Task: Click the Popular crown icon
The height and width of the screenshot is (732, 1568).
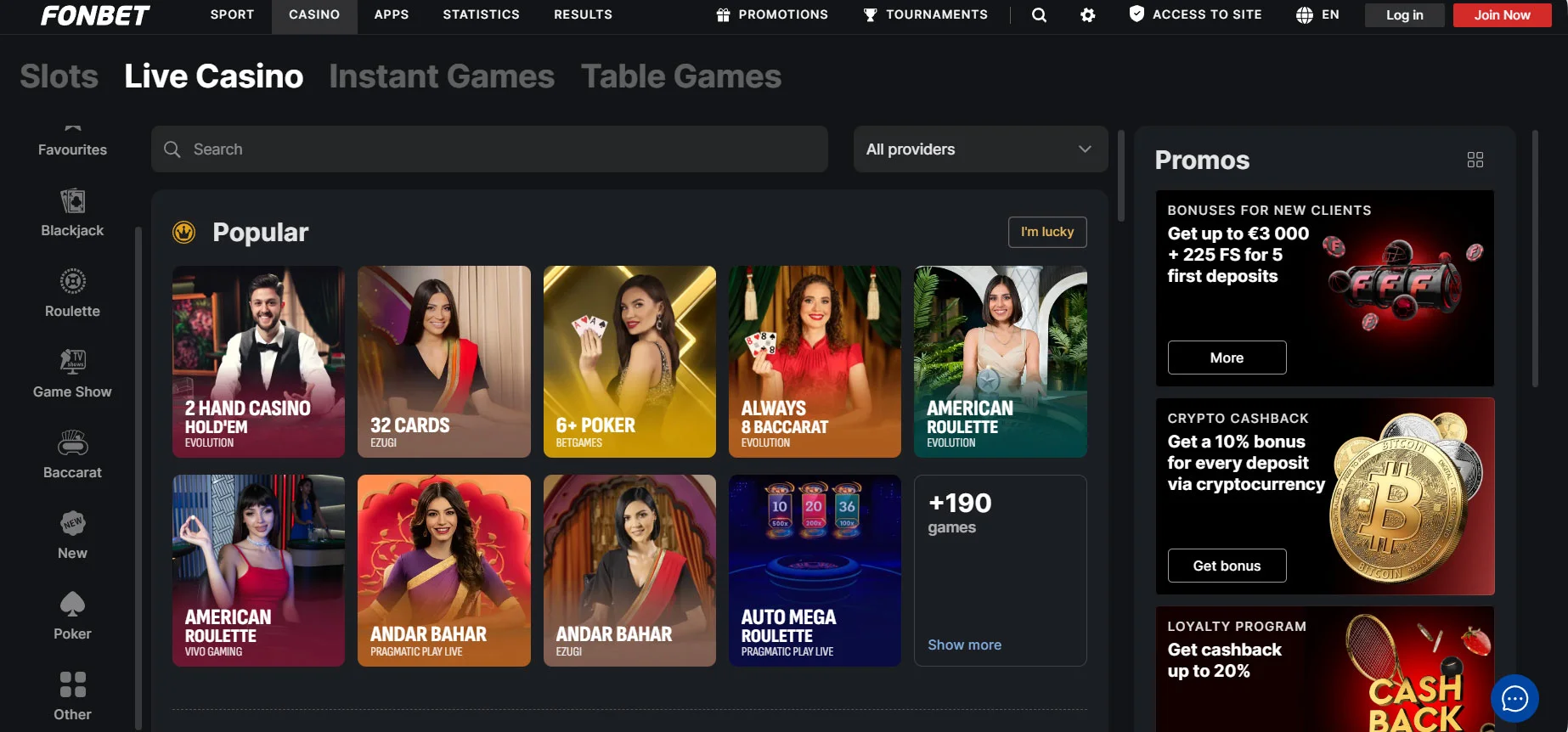Action: 184,232
